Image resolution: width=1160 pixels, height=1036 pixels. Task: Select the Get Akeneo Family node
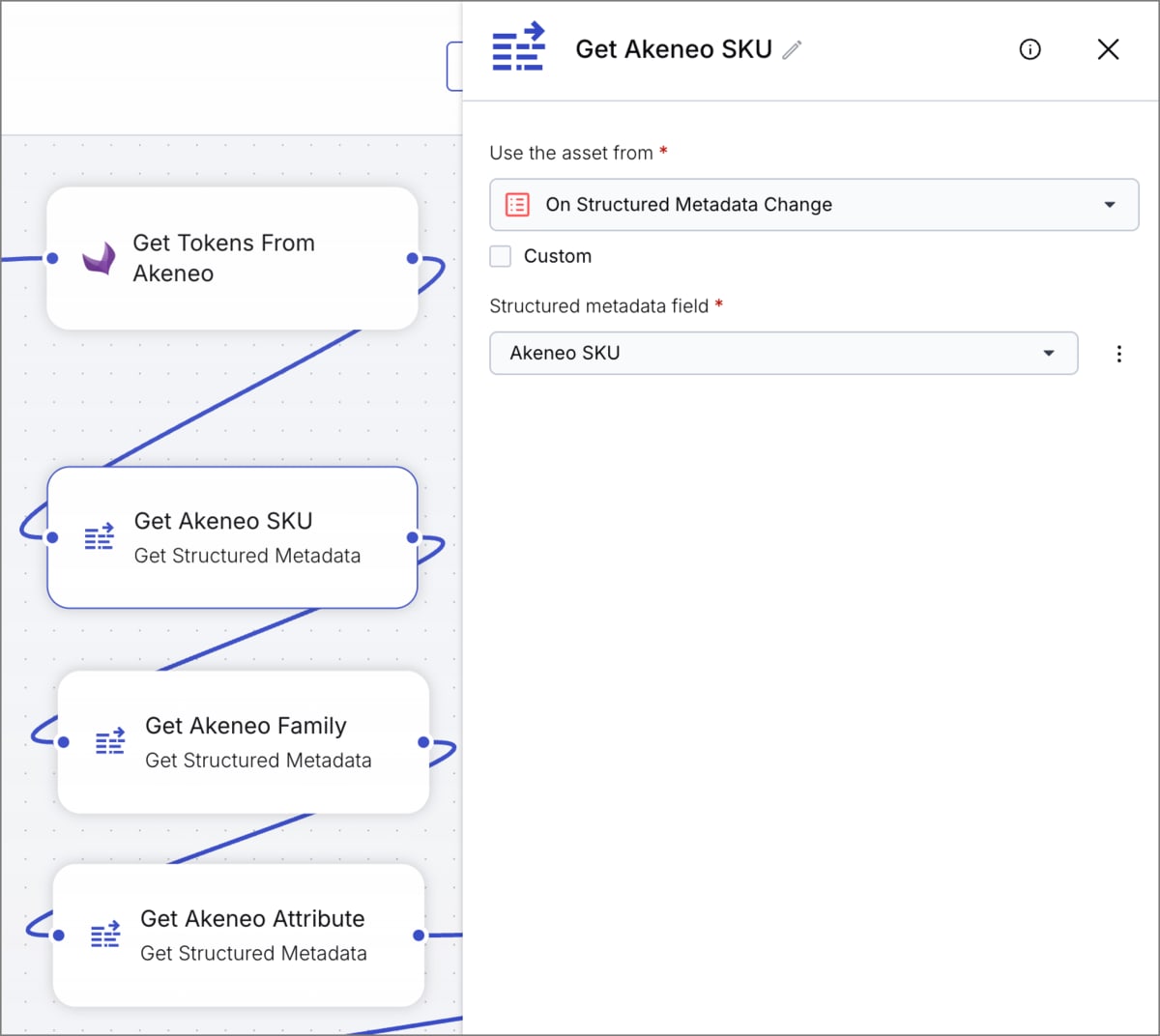coord(243,742)
